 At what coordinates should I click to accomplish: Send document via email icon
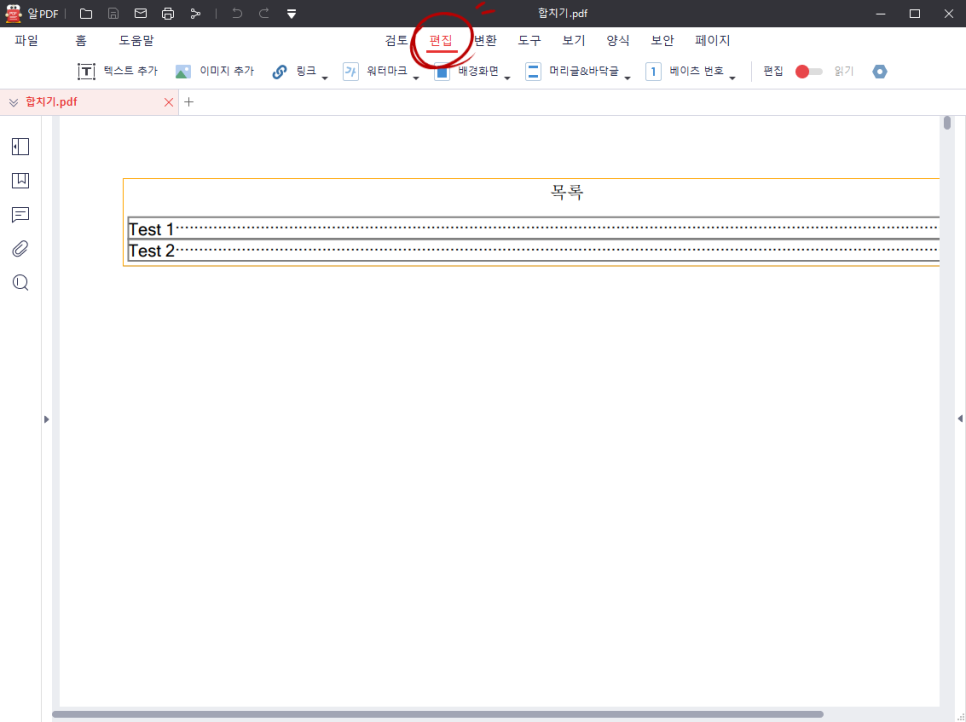pyautogui.click(x=140, y=14)
